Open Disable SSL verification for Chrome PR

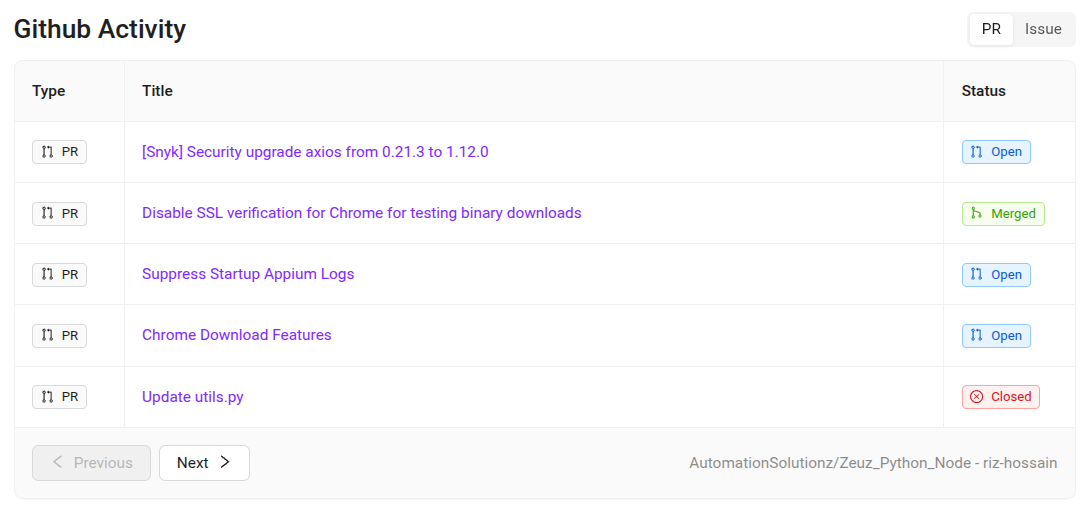361,213
